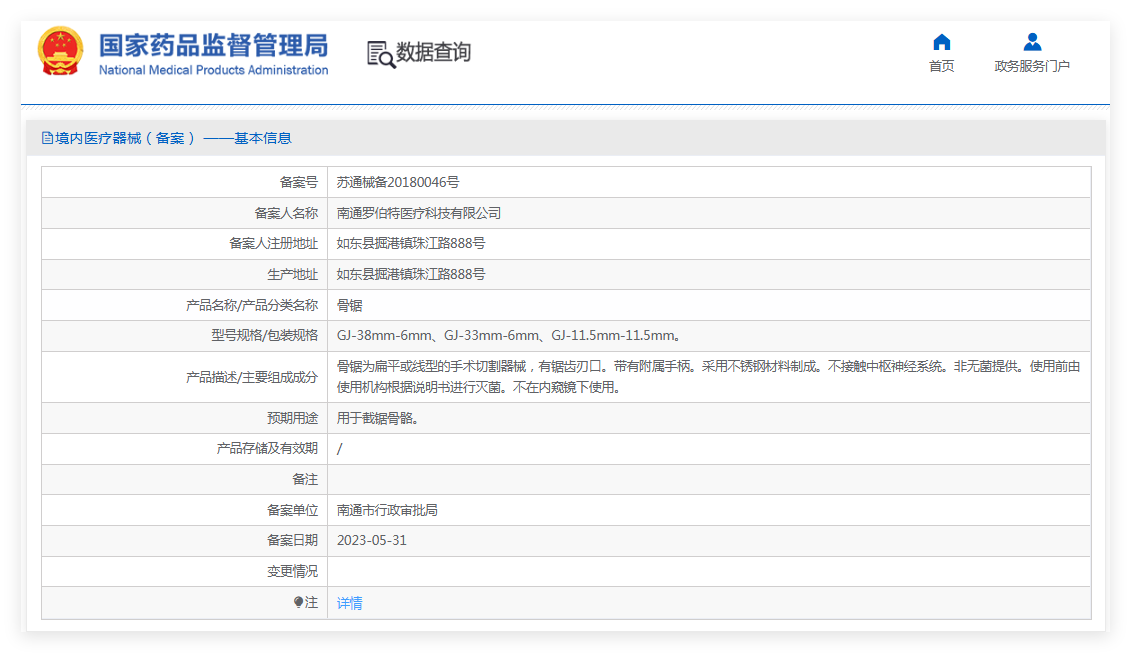
Task: Open the 详情 link
Action: [350, 603]
